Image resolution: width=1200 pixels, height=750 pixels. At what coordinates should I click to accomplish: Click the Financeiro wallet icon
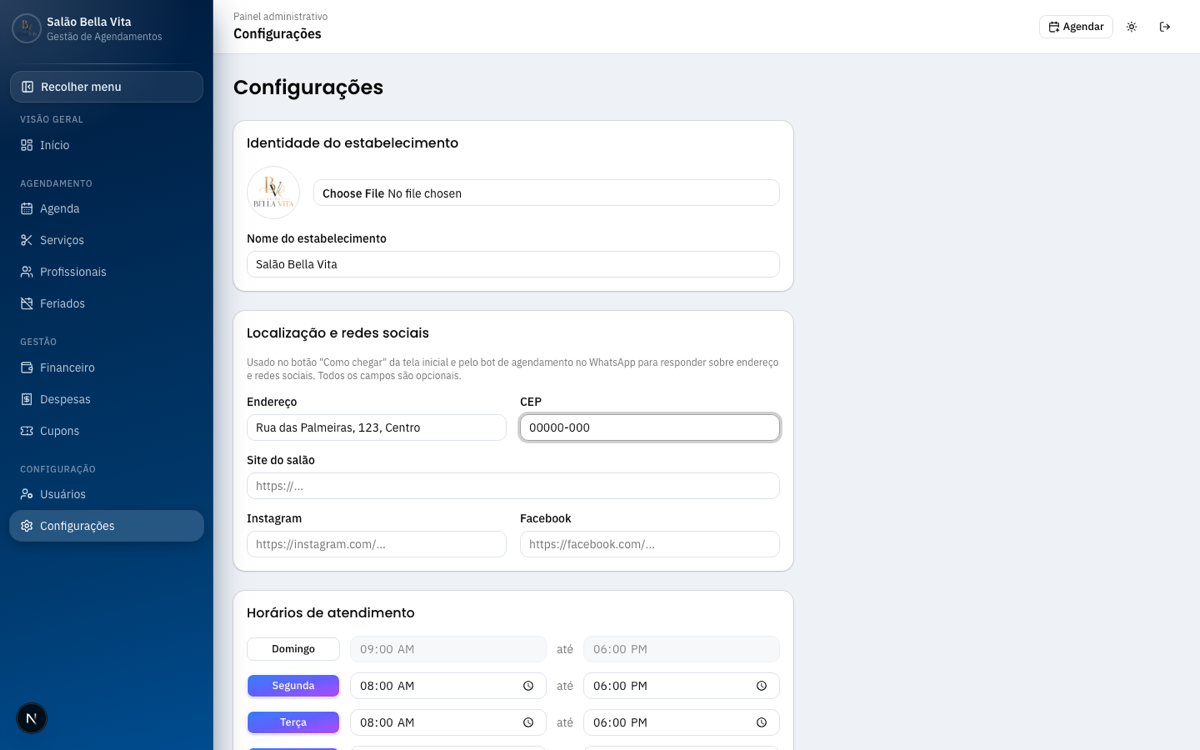(27, 367)
